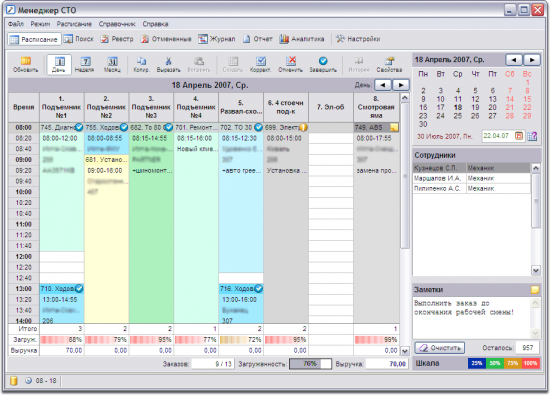550x395 pixels.
Task: Click the yellow note icon in Заметки header
Action: [x=535, y=290]
